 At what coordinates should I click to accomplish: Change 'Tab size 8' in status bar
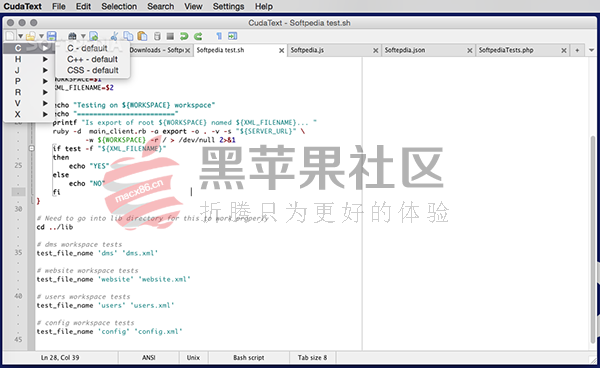coord(312,358)
